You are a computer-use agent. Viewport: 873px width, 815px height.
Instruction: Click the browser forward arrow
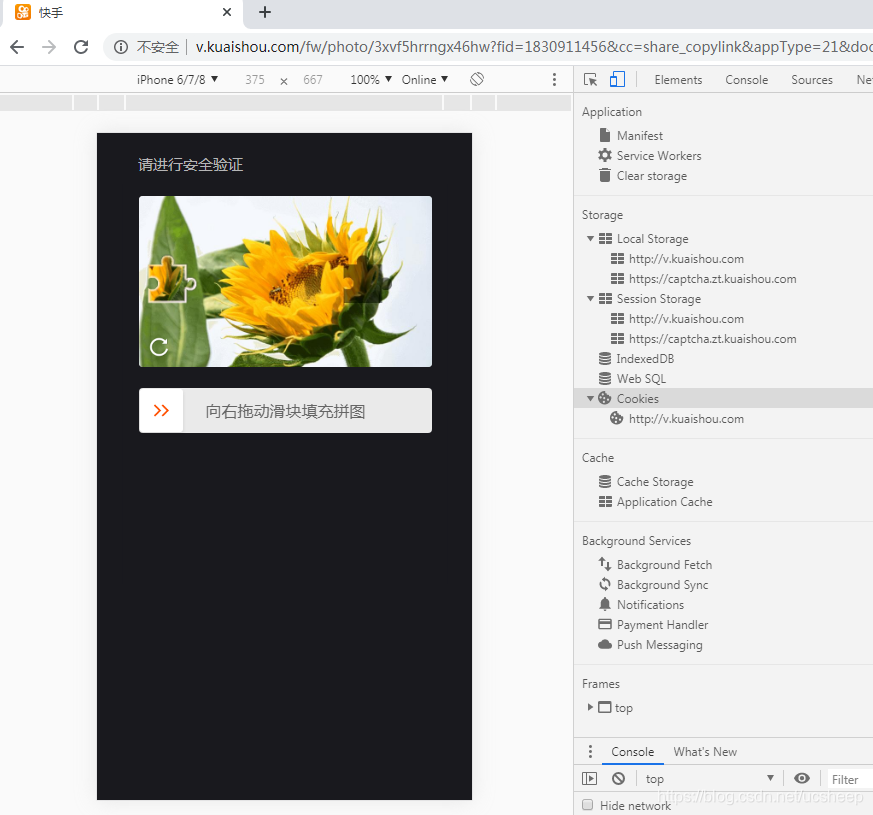point(49,47)
